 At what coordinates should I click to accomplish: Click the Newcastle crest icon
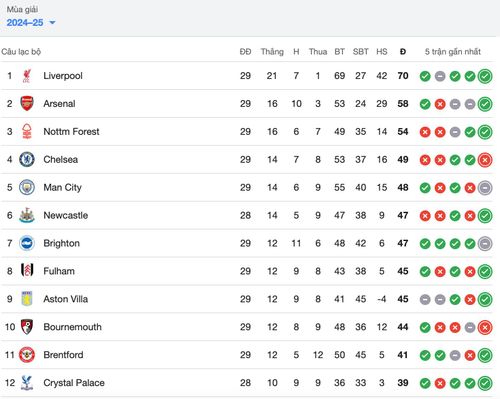[27, 215]
